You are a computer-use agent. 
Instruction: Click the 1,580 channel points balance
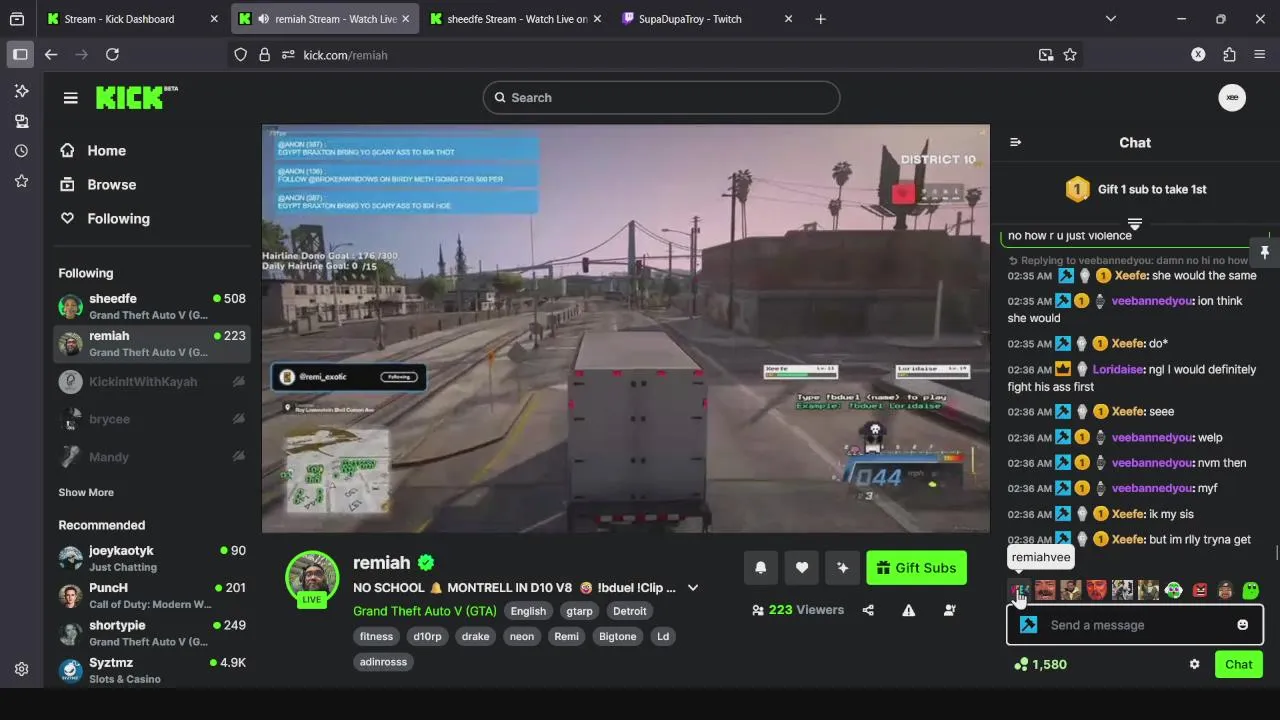click(x=1040, y=664)
